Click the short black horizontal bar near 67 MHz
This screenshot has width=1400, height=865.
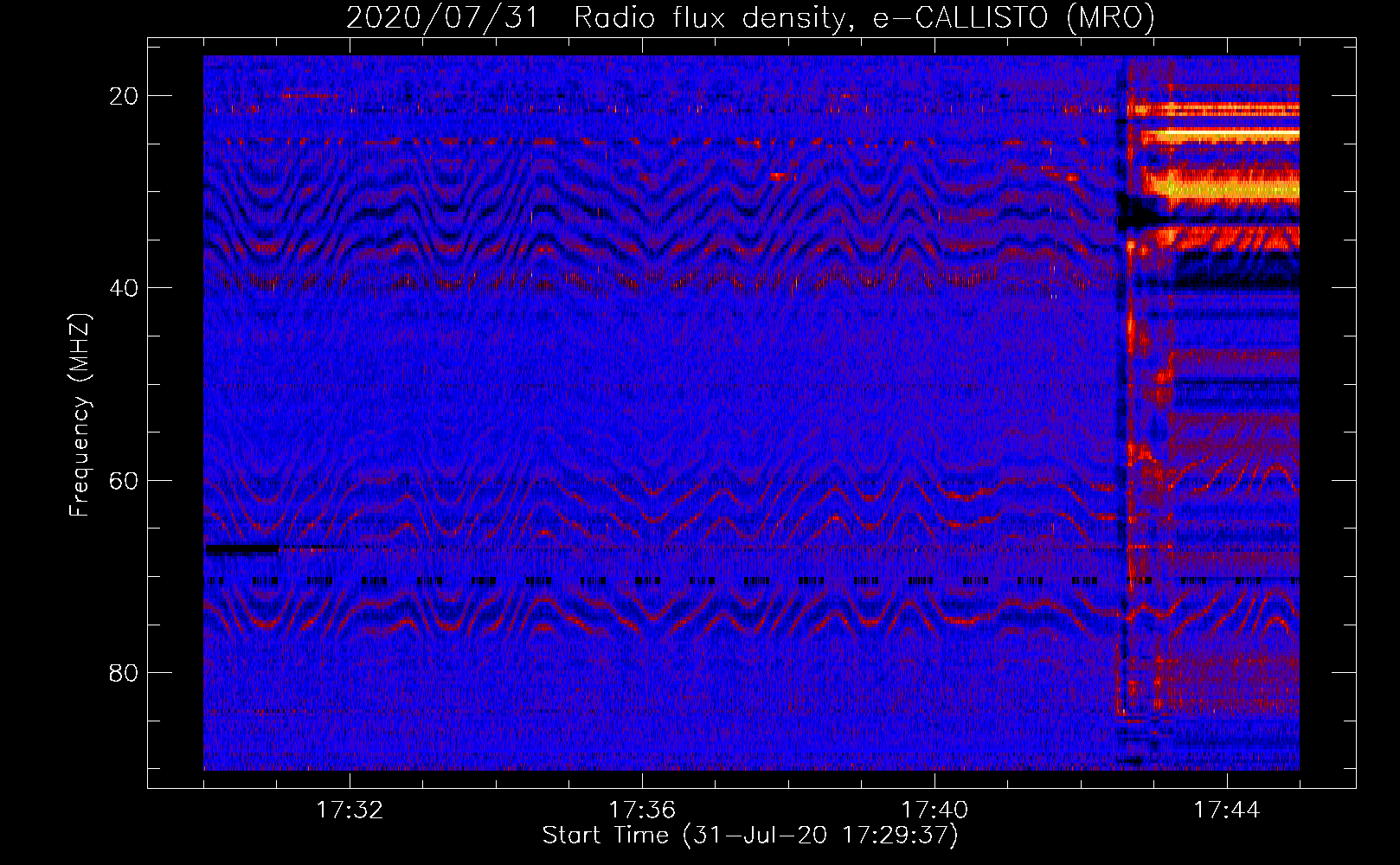tap(242, 548)
